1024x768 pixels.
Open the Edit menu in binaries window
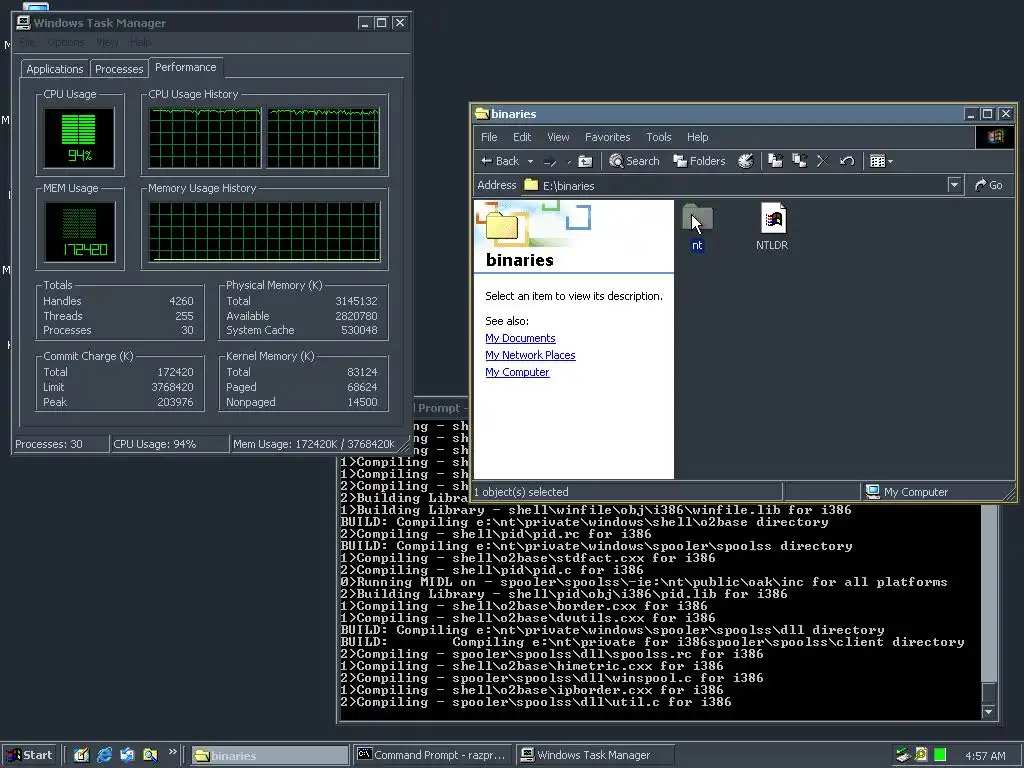pyautogui.click(x=522, y=137)
